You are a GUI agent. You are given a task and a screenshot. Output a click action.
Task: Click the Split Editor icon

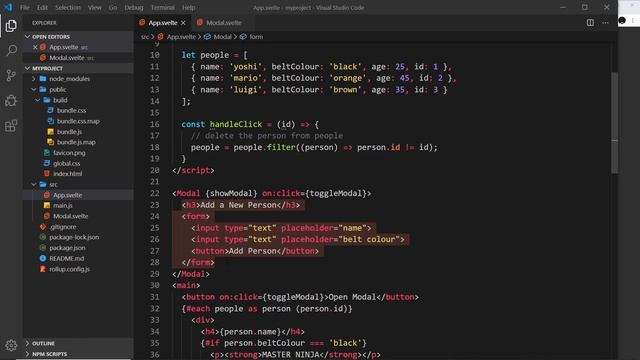[x=590, y=23]
